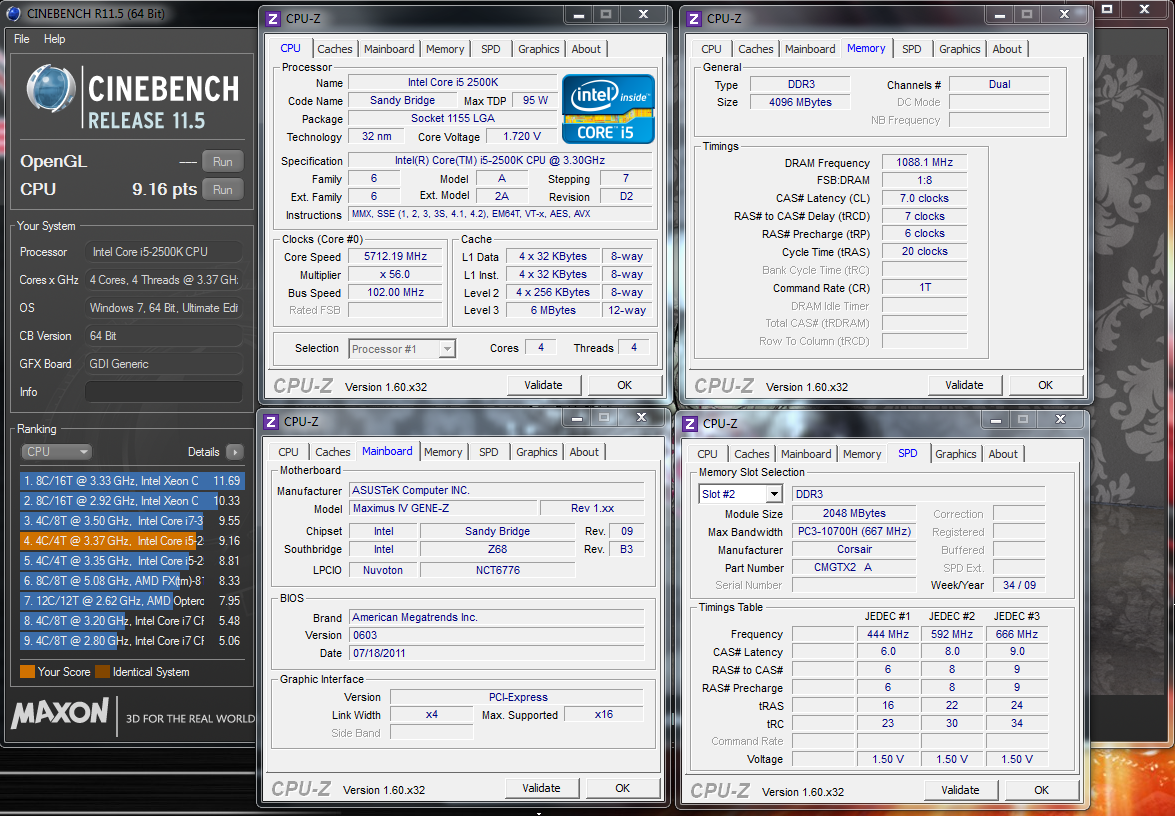Click the Core Voltage 1.720 V value
The image size is (1175, 816).
pos(522,136)
